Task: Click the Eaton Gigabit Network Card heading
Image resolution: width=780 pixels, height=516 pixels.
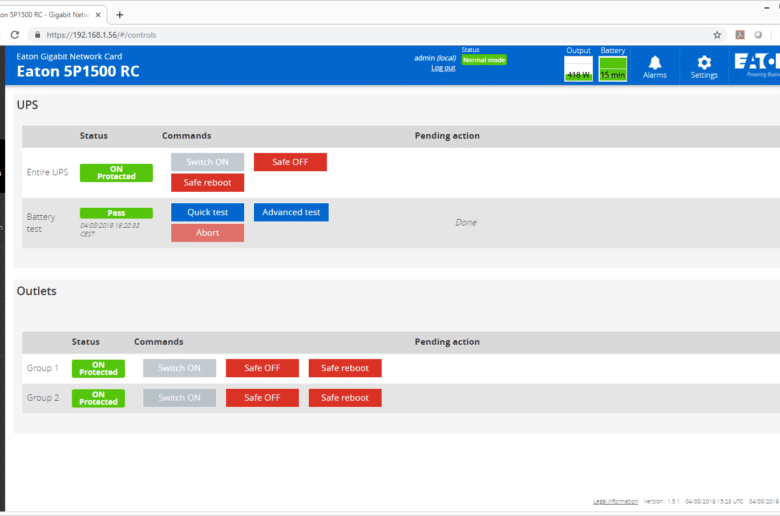Action: click(x=69, y=57)
